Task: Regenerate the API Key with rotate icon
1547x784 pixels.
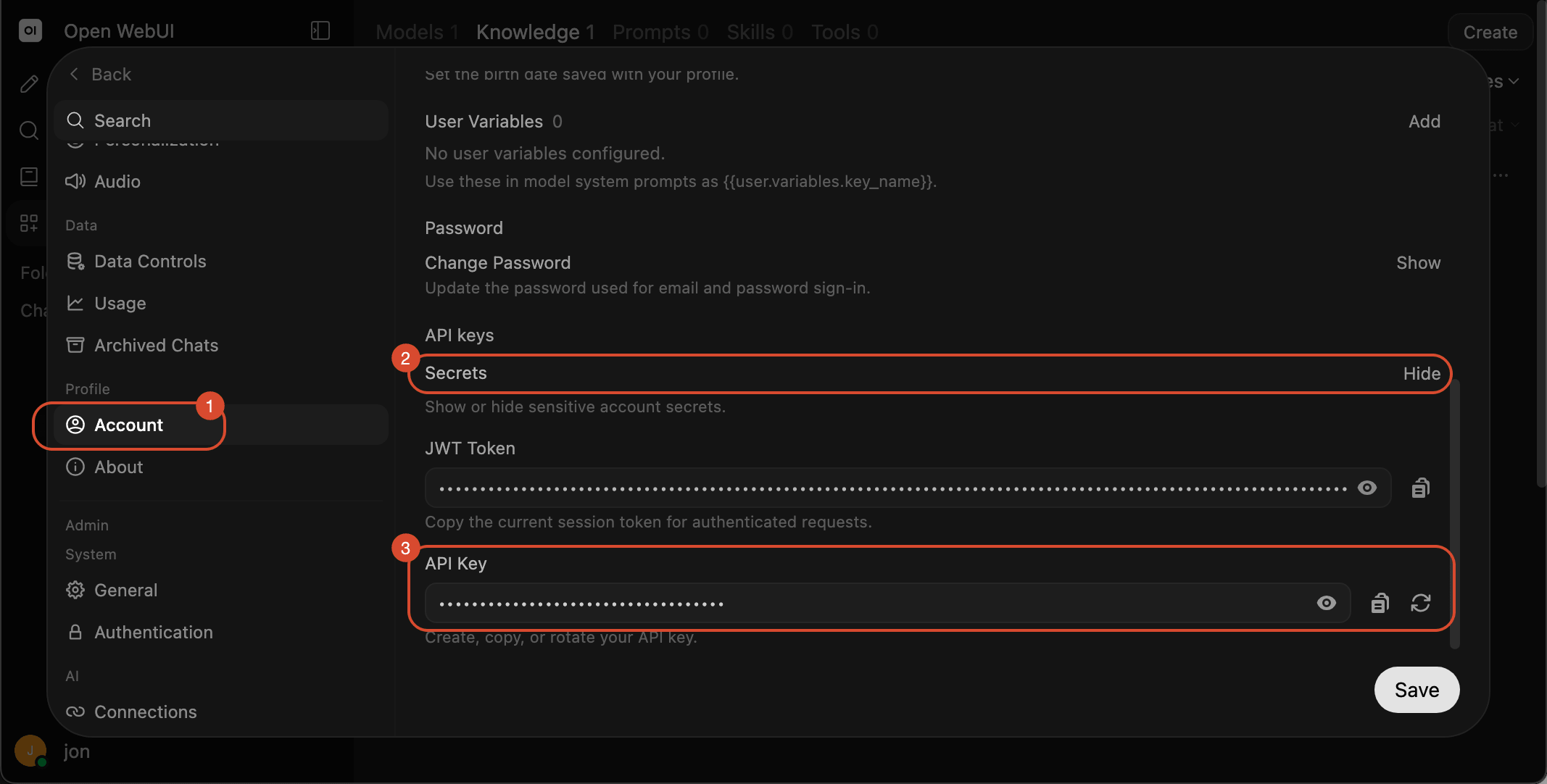Action: click(1421, 603)
